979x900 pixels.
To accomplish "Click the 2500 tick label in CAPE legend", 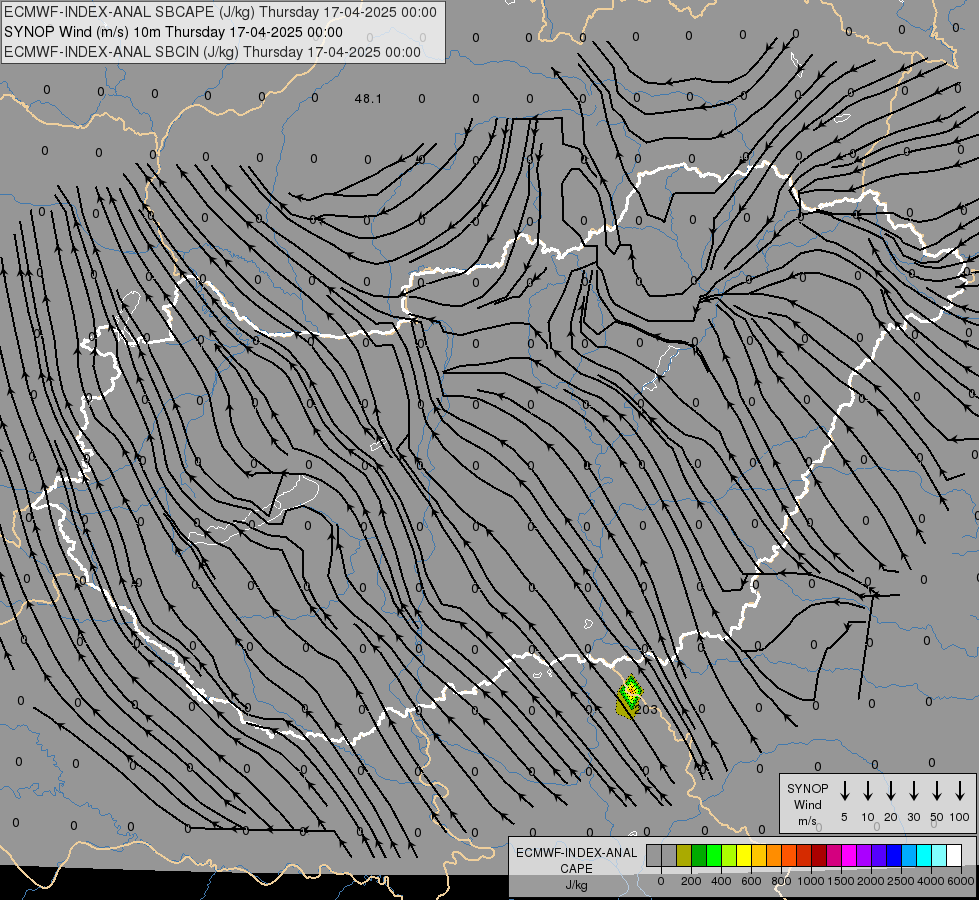I will coord(900,881).
